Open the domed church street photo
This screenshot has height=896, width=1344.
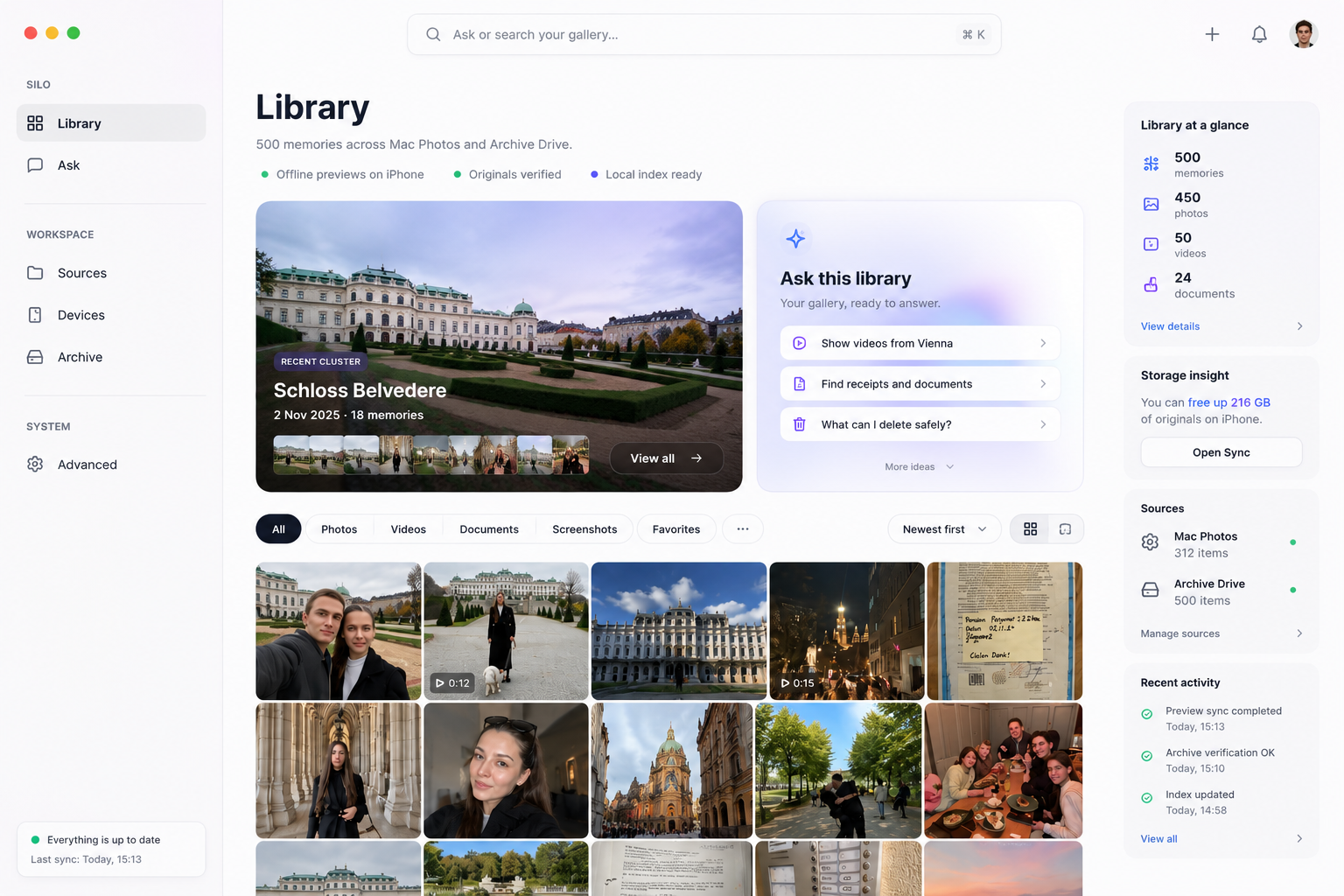[x=671, y=771]
